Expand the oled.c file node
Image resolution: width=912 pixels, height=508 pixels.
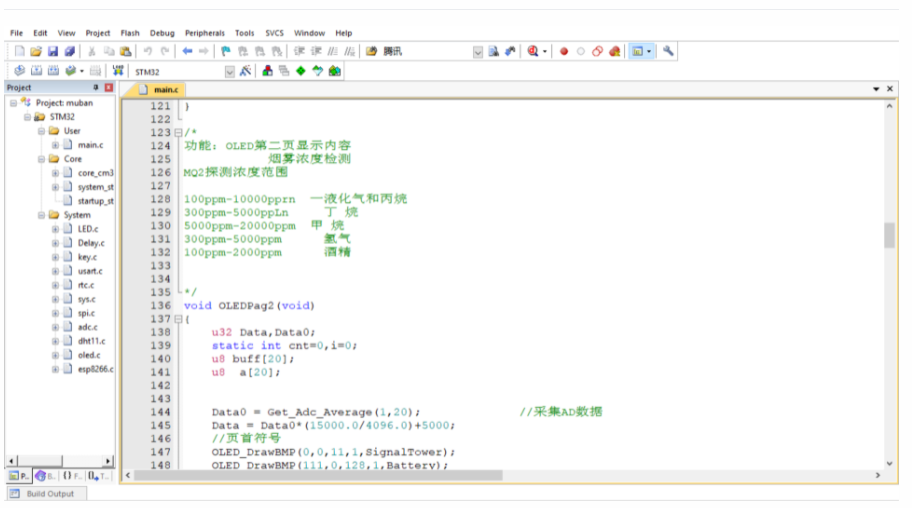pos(55,355)
